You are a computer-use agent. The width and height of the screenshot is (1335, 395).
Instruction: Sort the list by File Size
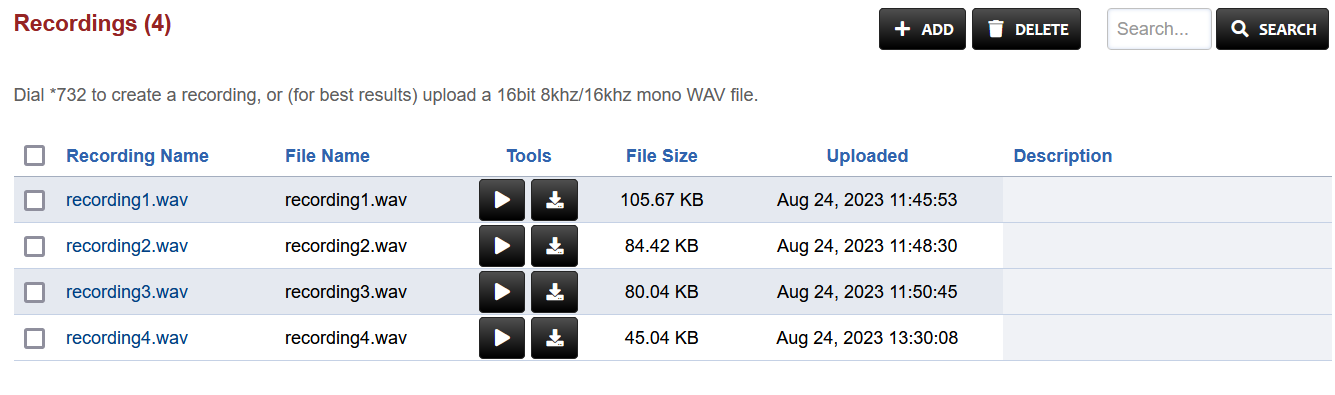662,156
